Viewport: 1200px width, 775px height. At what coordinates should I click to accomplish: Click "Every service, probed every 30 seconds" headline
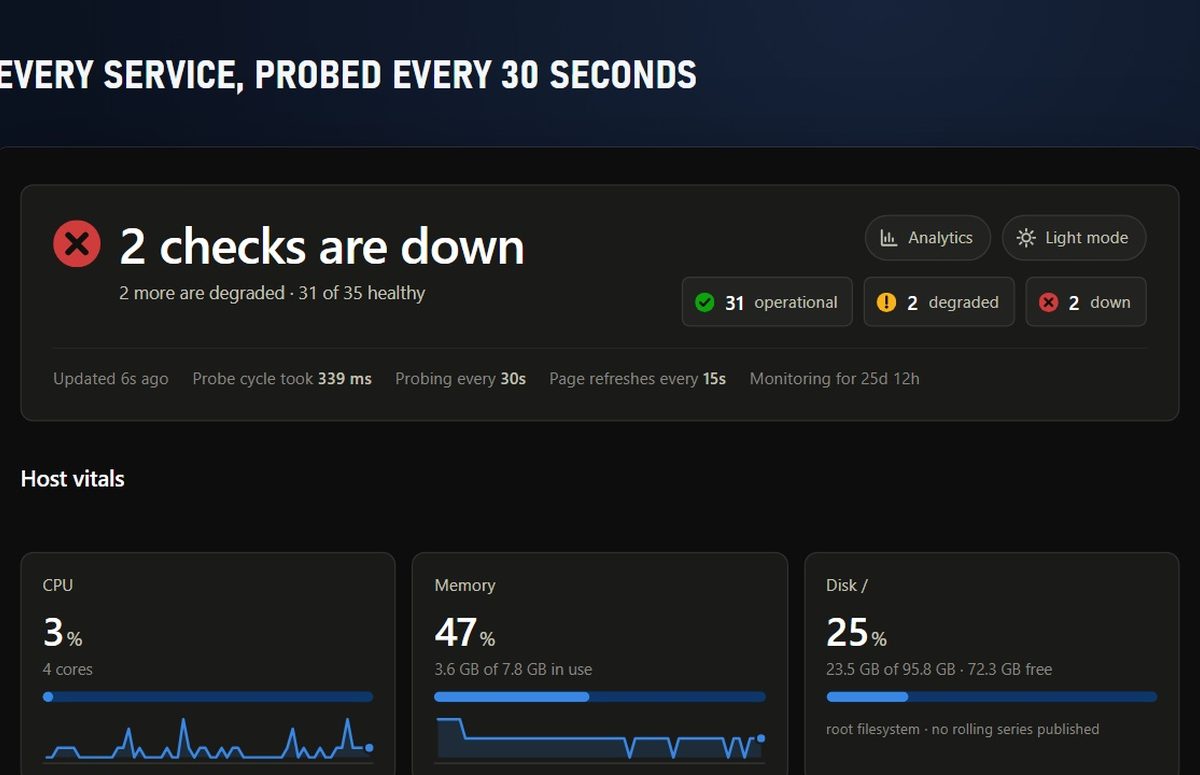(x=348, y=76)
